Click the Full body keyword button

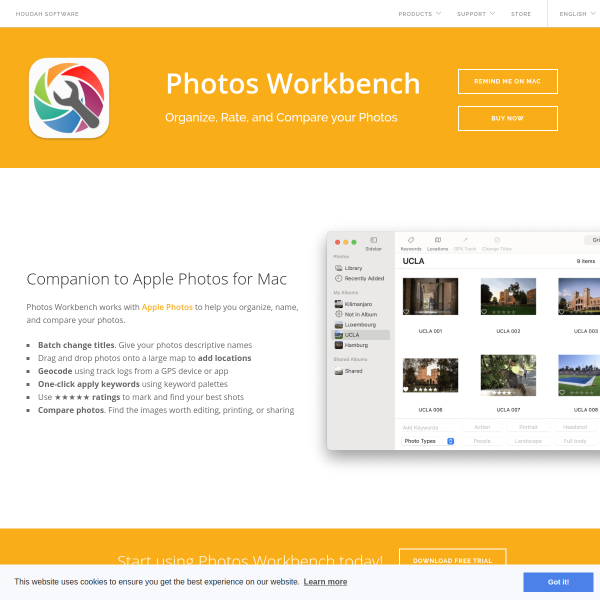pyautogui.click(x=575, y=441)
